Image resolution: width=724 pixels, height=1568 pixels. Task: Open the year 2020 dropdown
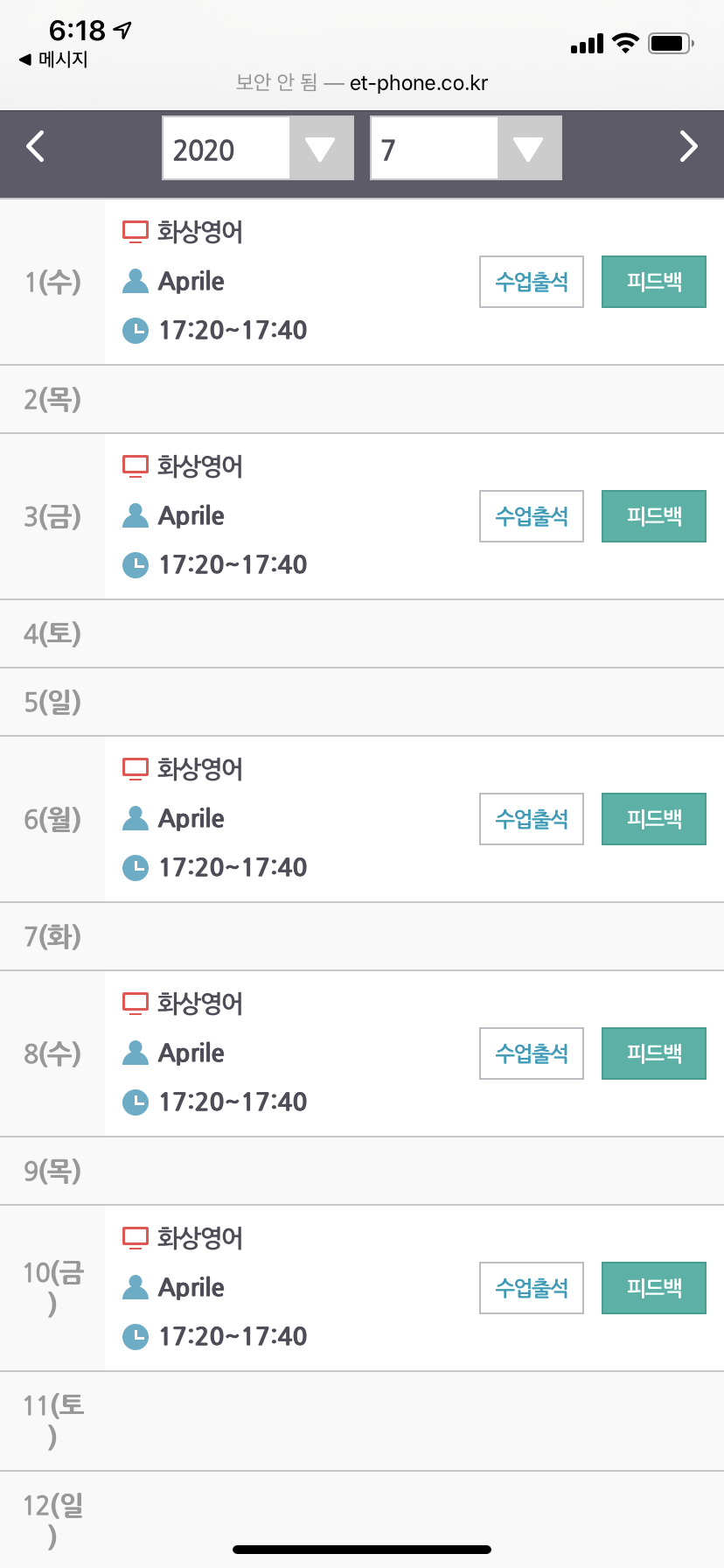click(258, 149)
